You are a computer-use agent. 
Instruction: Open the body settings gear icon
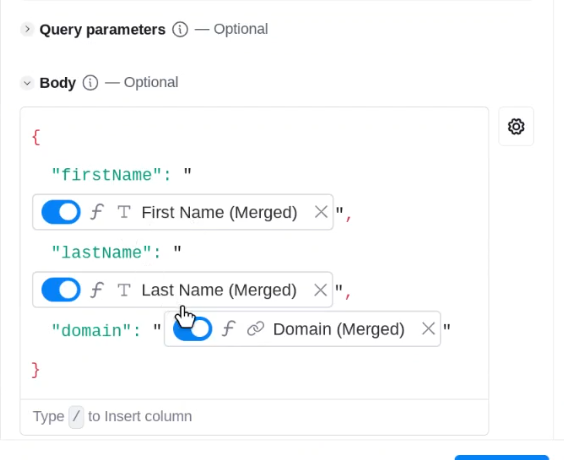516,127
